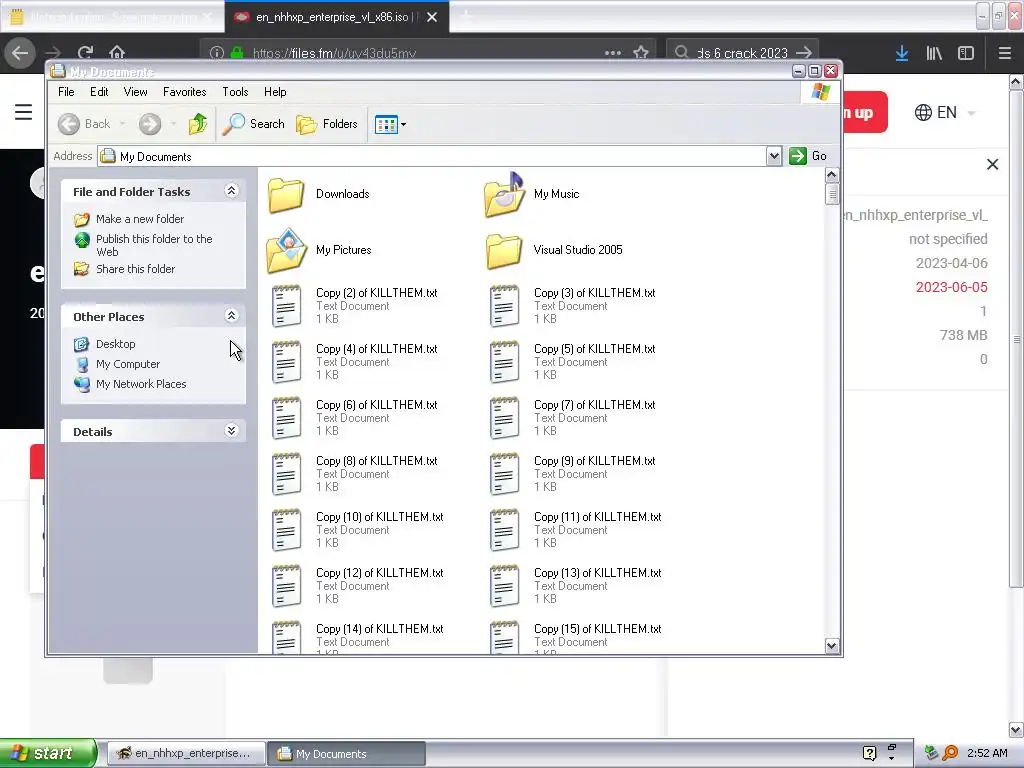
Task: Open the EN language dropdown on webpage
Action: [944, 112]
